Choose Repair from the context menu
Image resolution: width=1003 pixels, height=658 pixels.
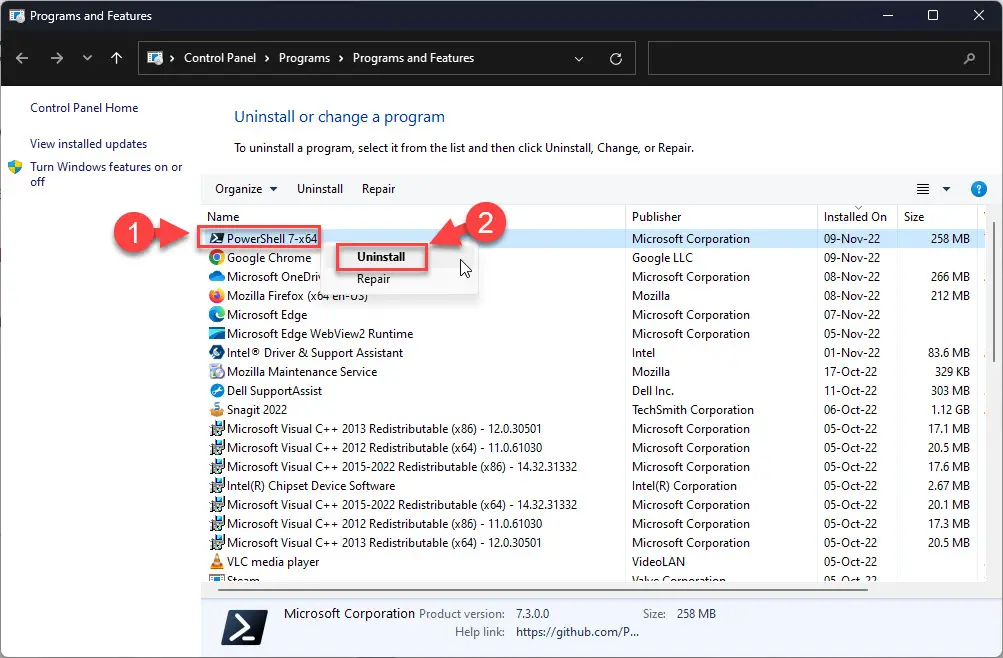374,278
